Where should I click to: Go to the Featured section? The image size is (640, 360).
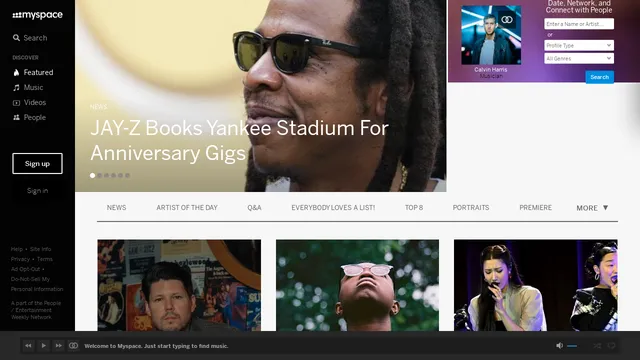click(x=33, y=72)
